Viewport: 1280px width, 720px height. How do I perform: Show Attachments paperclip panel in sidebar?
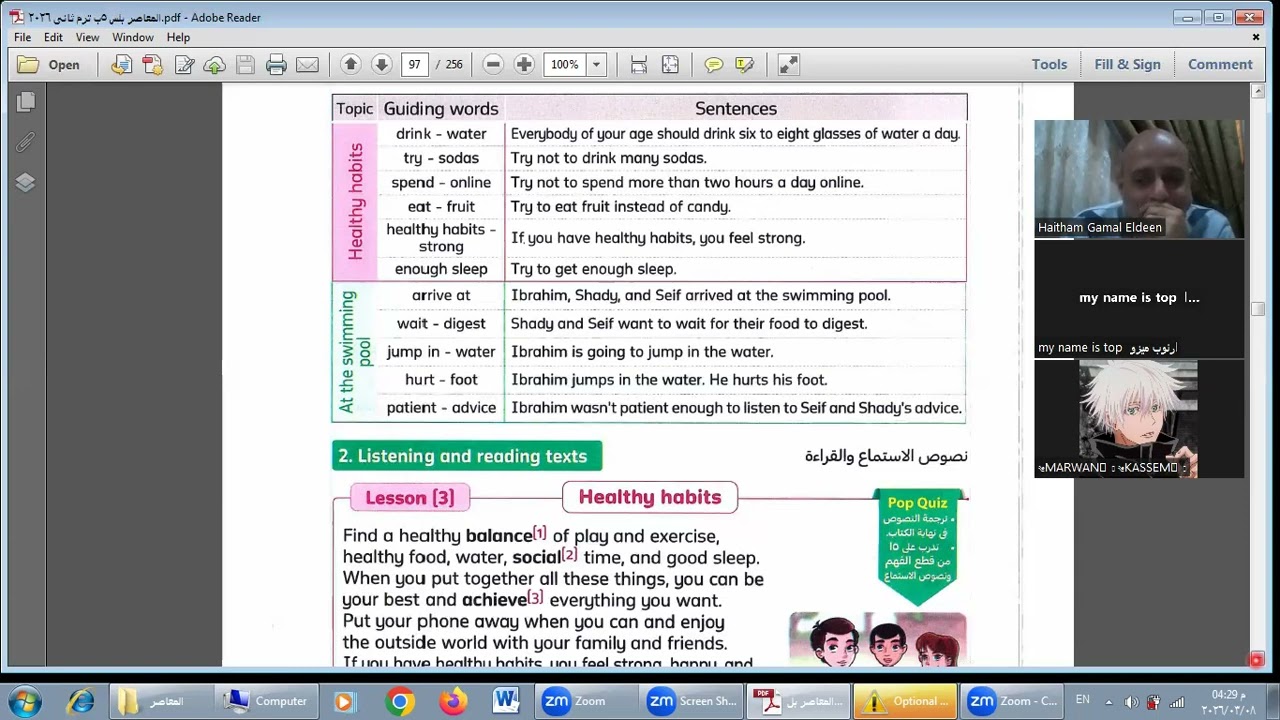pyautogui.click(x=26, y=142)
